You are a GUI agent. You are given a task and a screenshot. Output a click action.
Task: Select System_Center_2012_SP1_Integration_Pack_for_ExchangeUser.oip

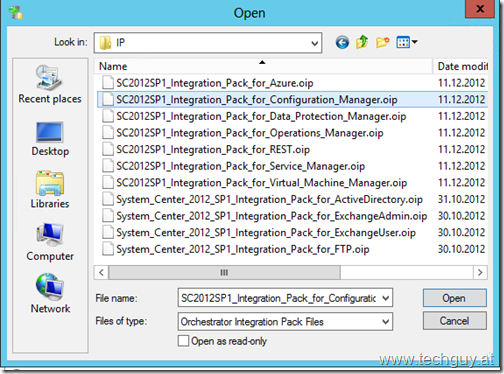point(266,233)
